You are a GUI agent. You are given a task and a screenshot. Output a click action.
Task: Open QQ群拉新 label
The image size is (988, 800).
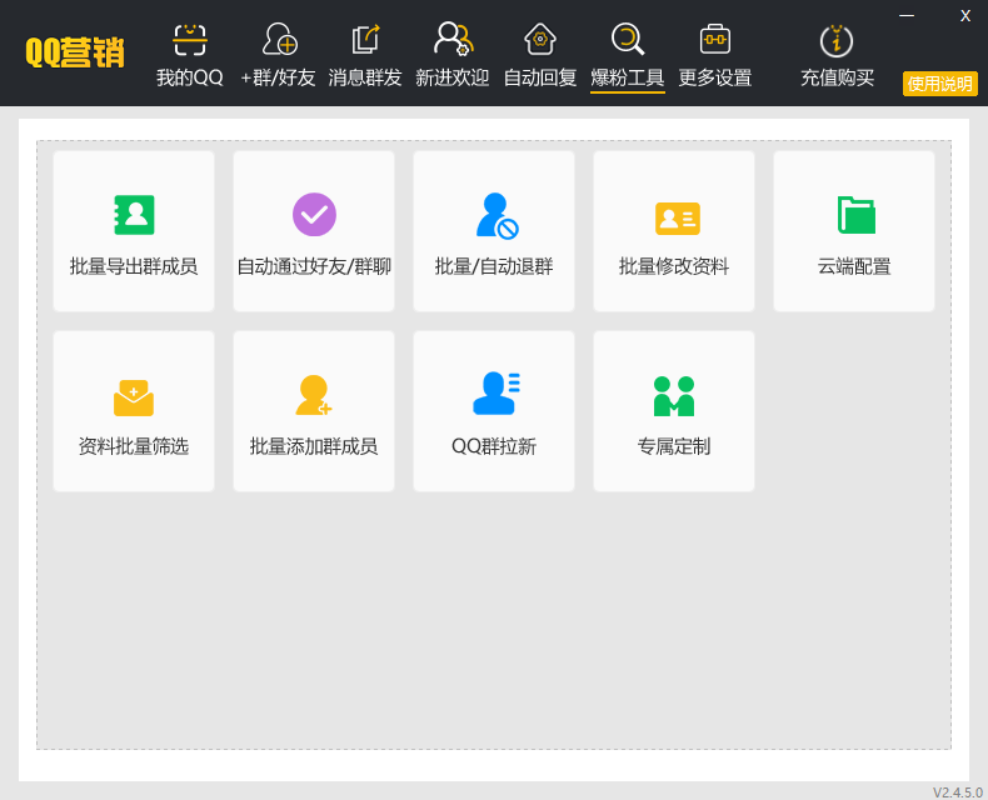point(494,447)
